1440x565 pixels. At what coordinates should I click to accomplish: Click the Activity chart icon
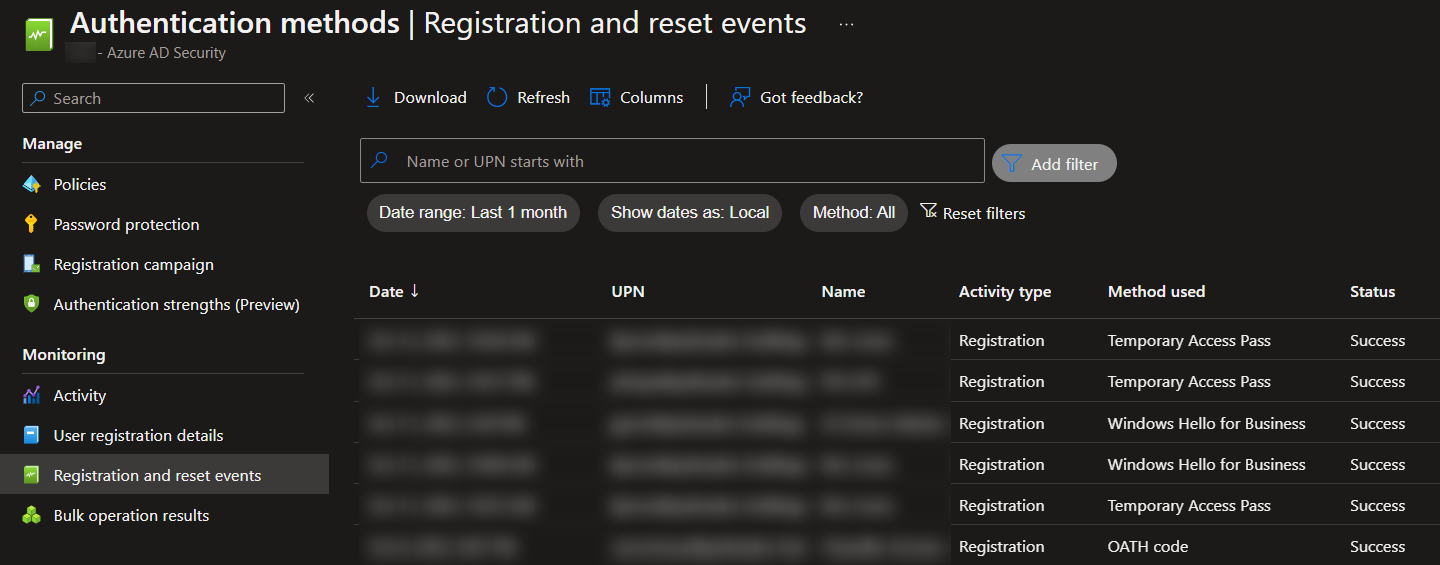pyautogui.click(x=32, y=395)
